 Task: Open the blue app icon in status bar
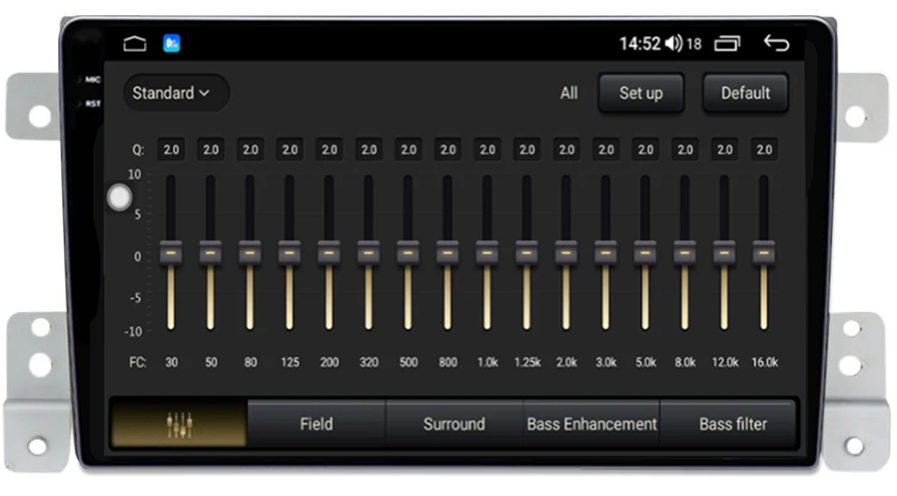[171, 44]
